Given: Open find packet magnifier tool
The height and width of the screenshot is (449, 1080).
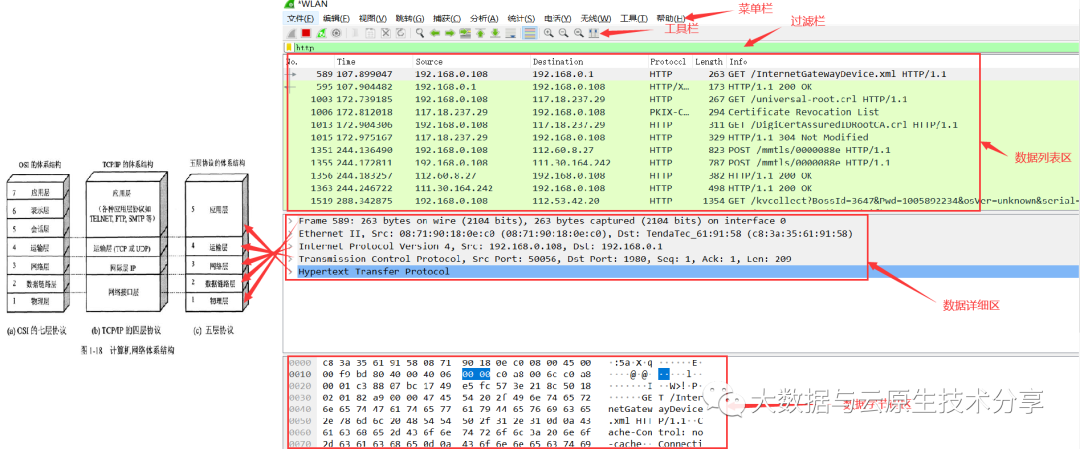Looking at the screenshot, I should pyautogui.click(x=419, y=33).
